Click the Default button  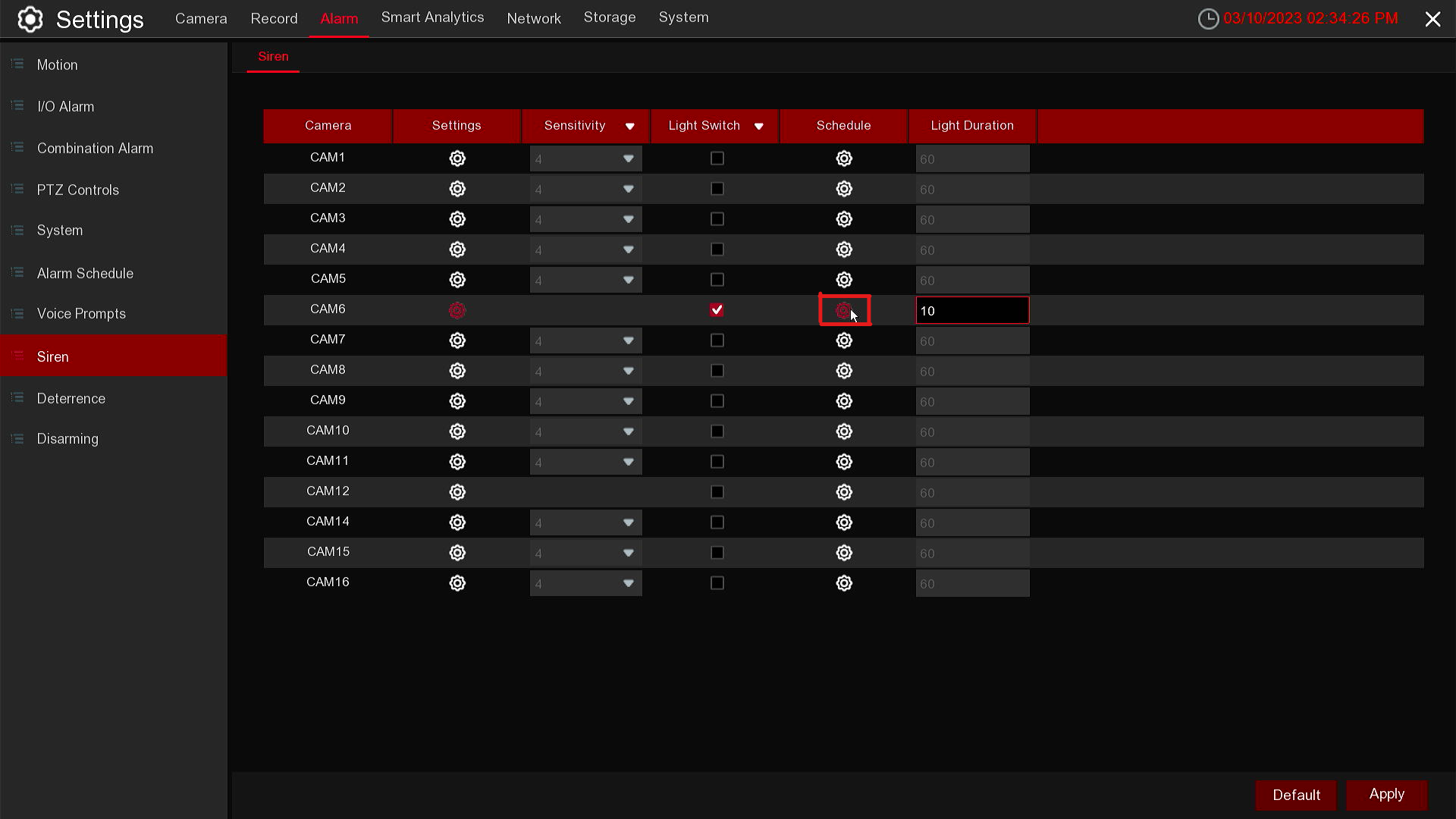[x=1295, y=795]
